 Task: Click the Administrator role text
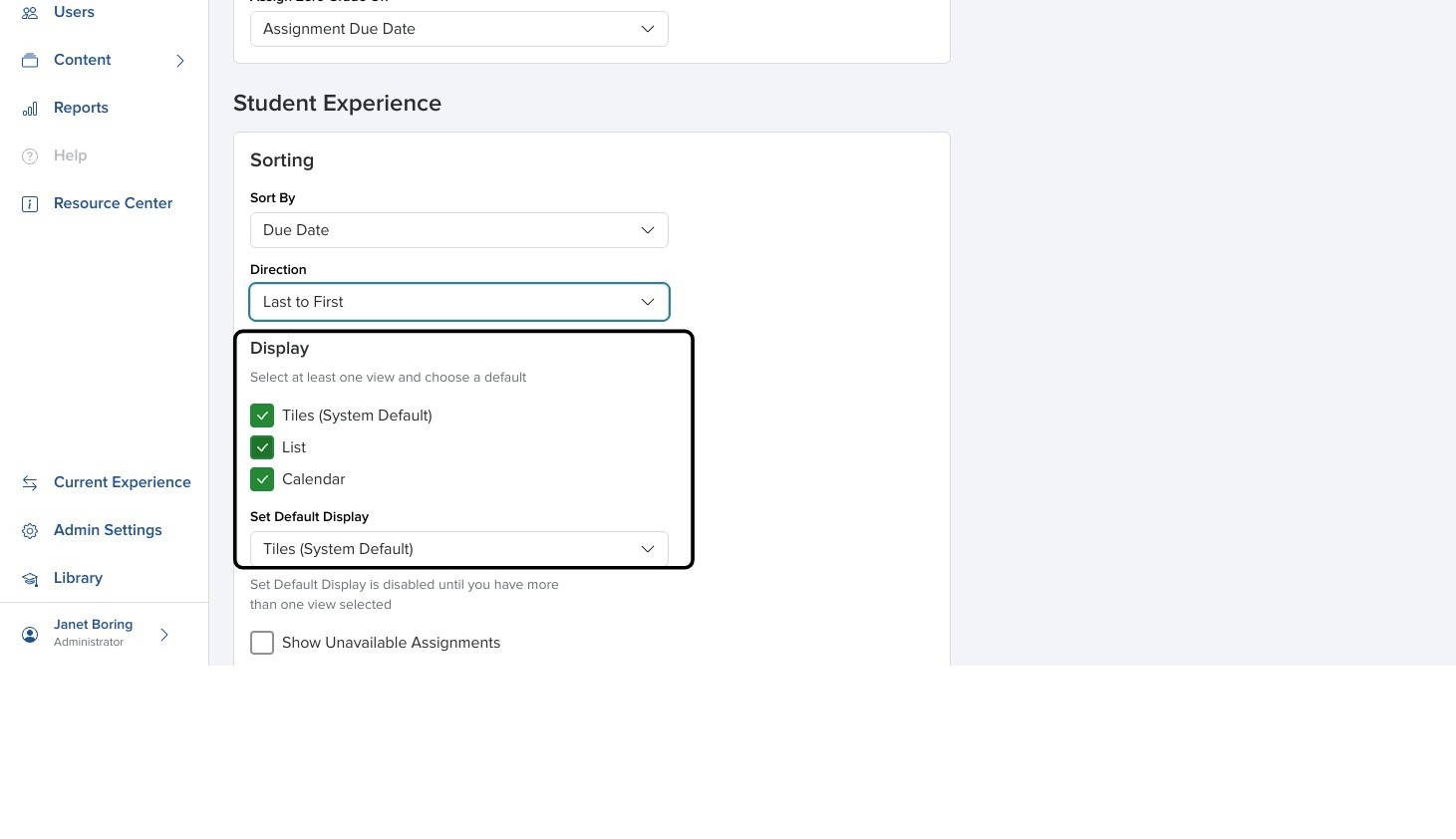click(x=89, y=643)
